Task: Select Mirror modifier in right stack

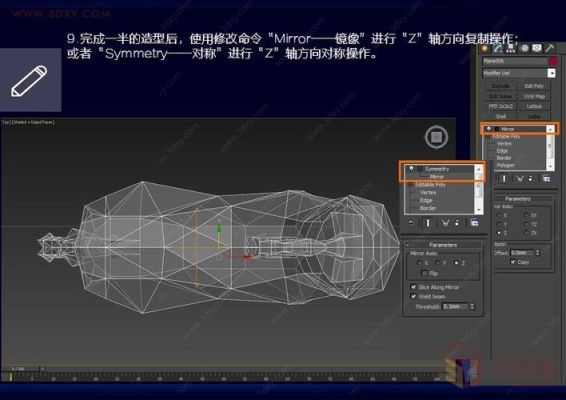Action: [x=508, y=129]
